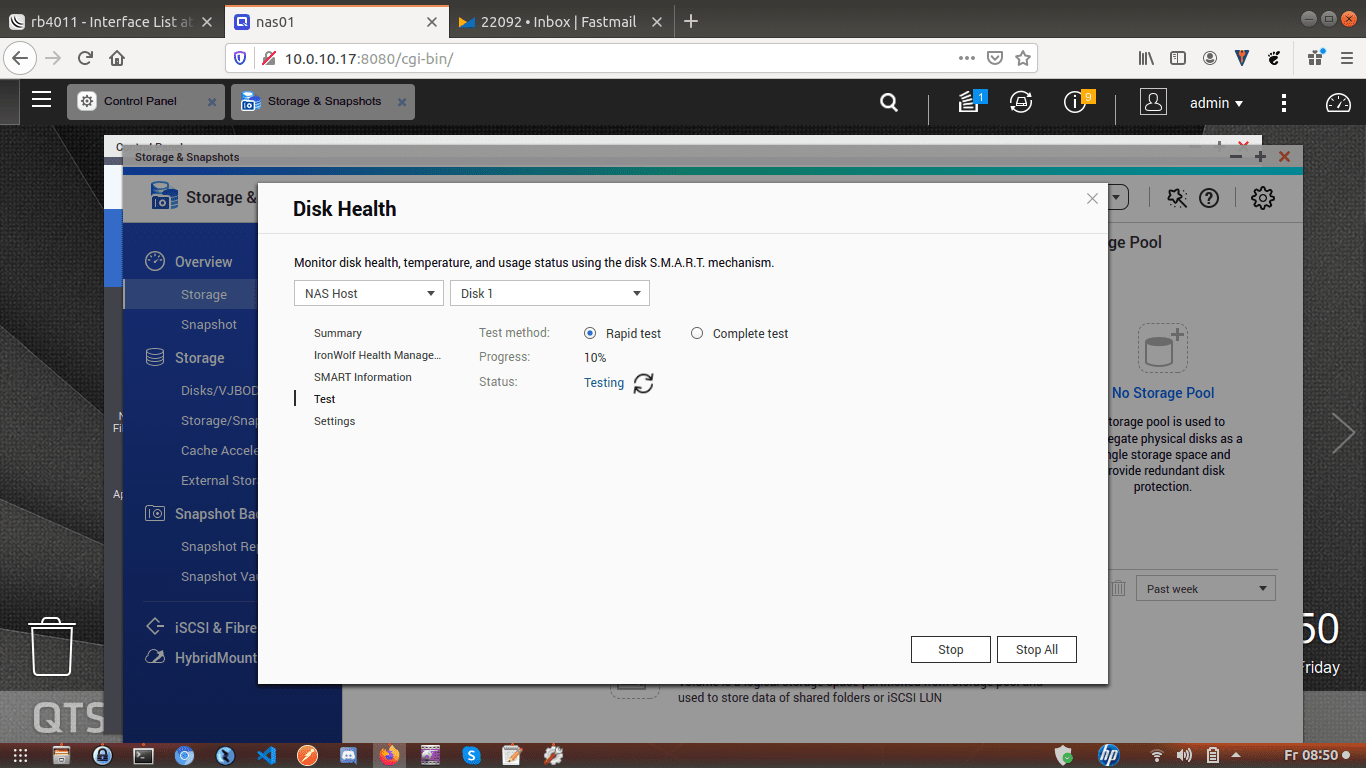
Task: Open HybridMount in sidebar
Action: tap(200, 657)
